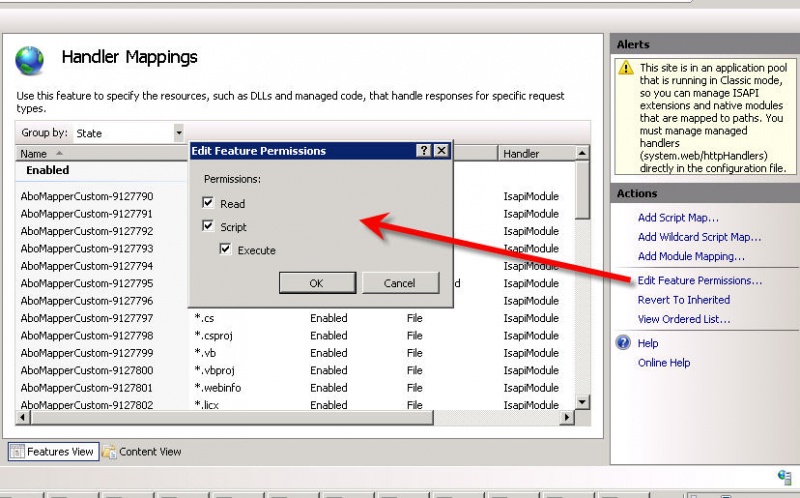800x498 pixels.
Task: Click the warning icon in Alerts
Action: 626,68
